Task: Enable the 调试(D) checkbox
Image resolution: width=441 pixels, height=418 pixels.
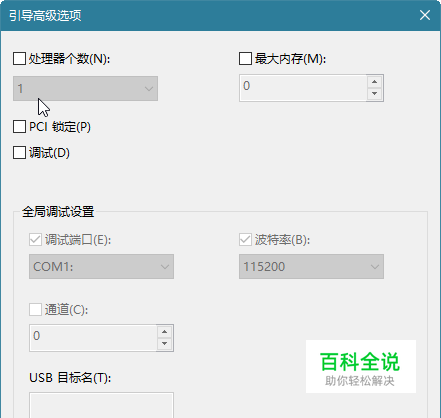Action: (x=19, y=153)
